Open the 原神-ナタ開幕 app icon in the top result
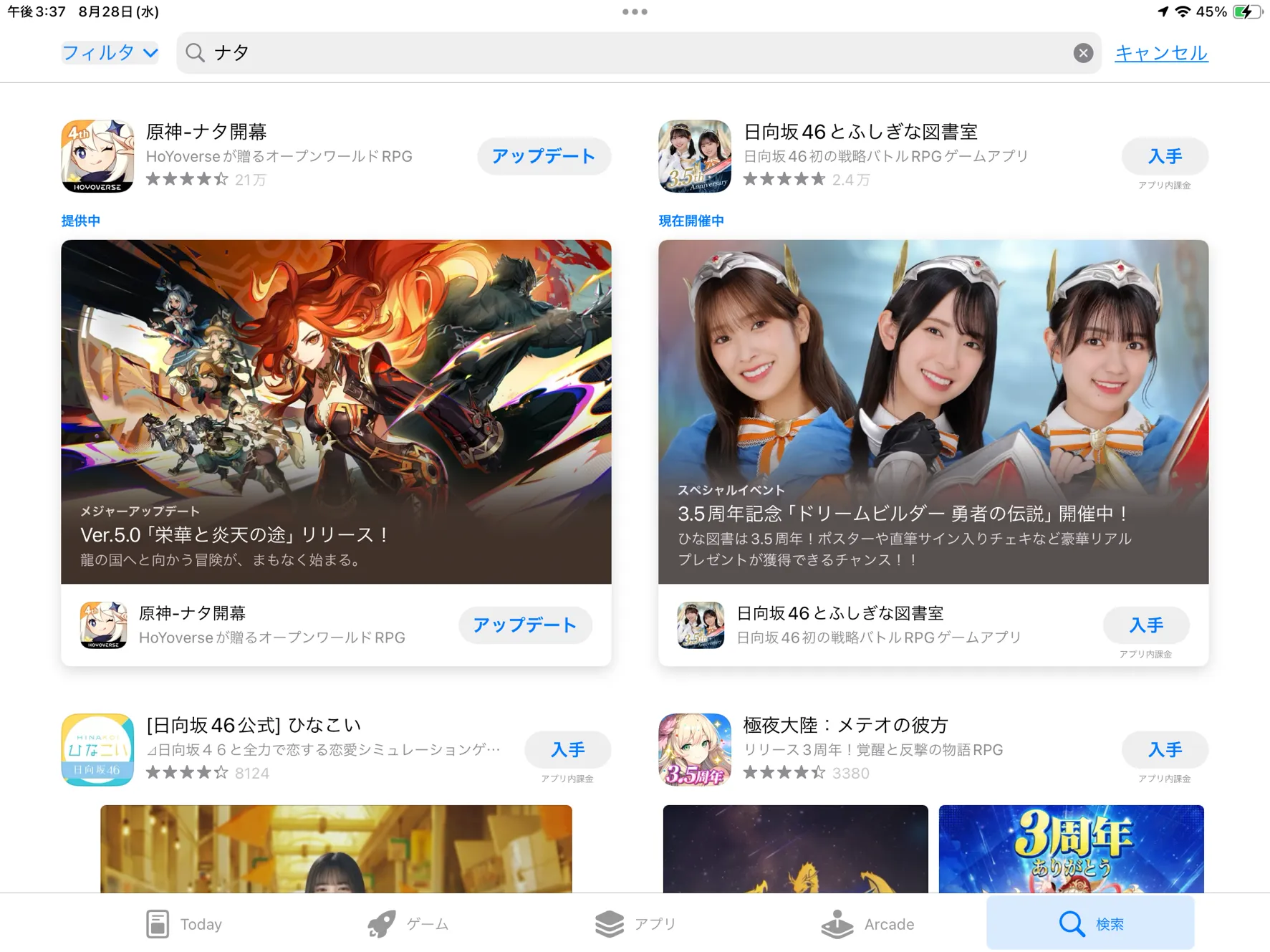This screenshot has height=952, width=1270. (x=97, y=156)
